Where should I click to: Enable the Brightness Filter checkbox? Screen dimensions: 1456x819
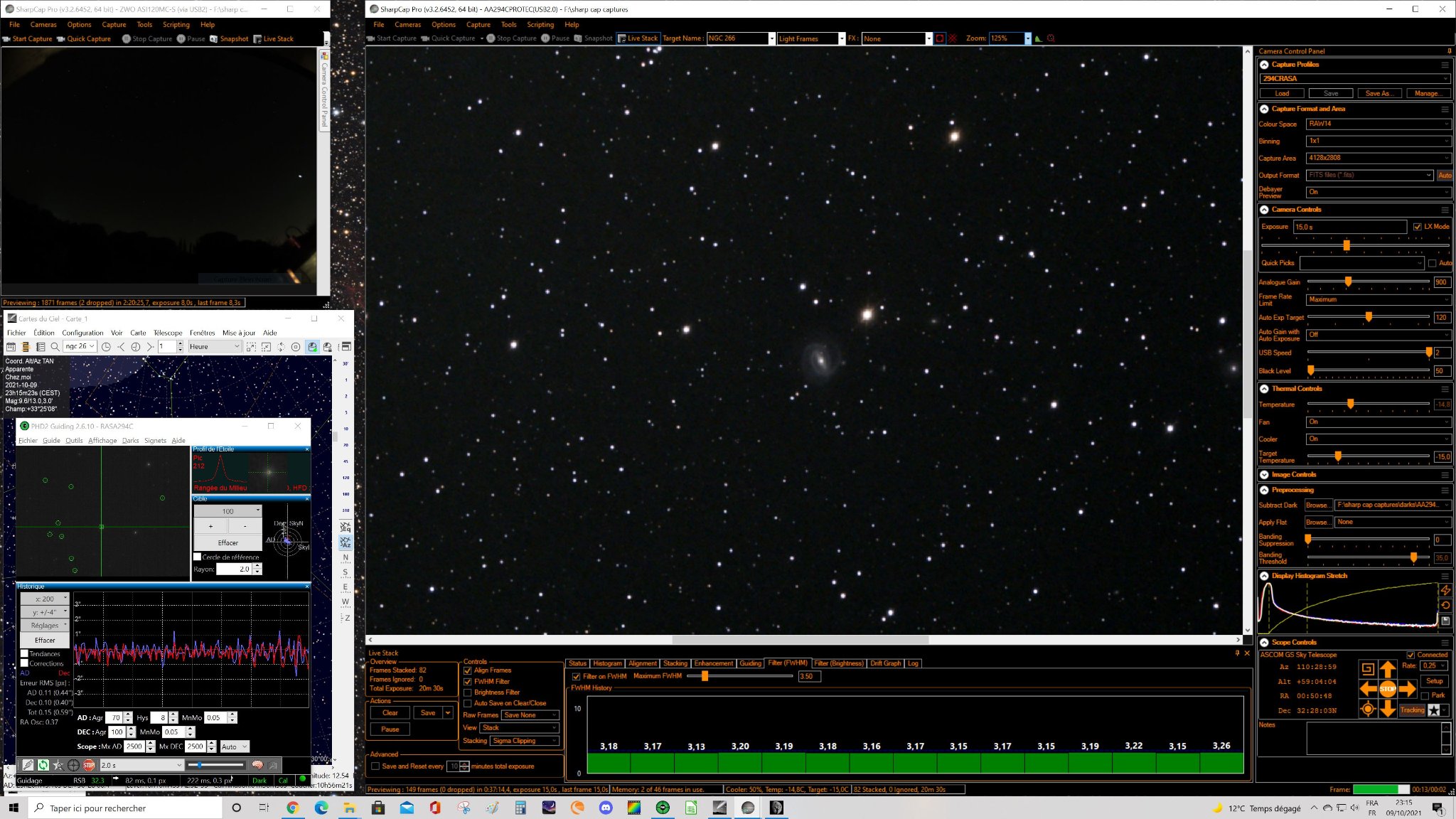[468, 692]
